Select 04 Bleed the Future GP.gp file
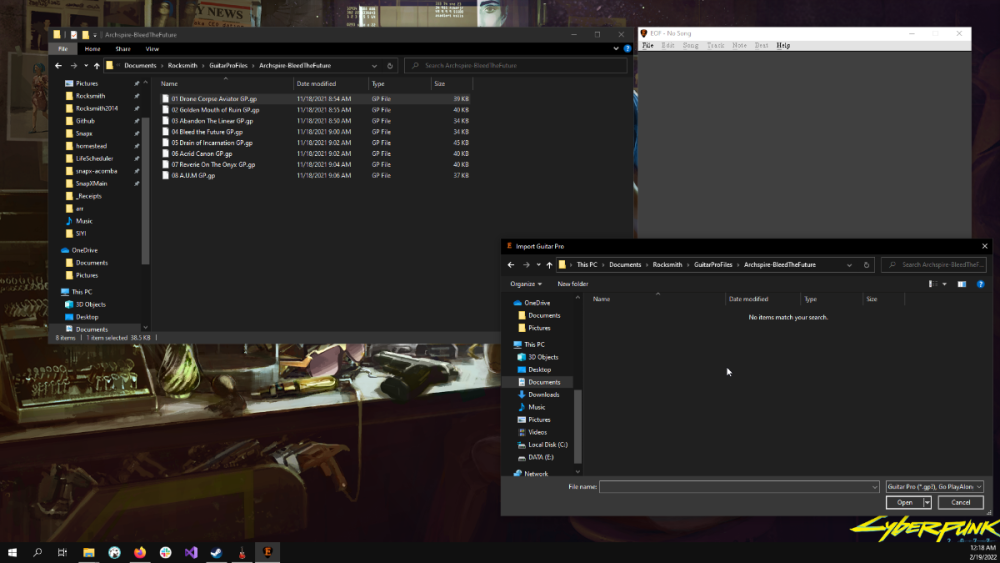The height and width of the screenshot is (563, 1000). coord(207,132)
